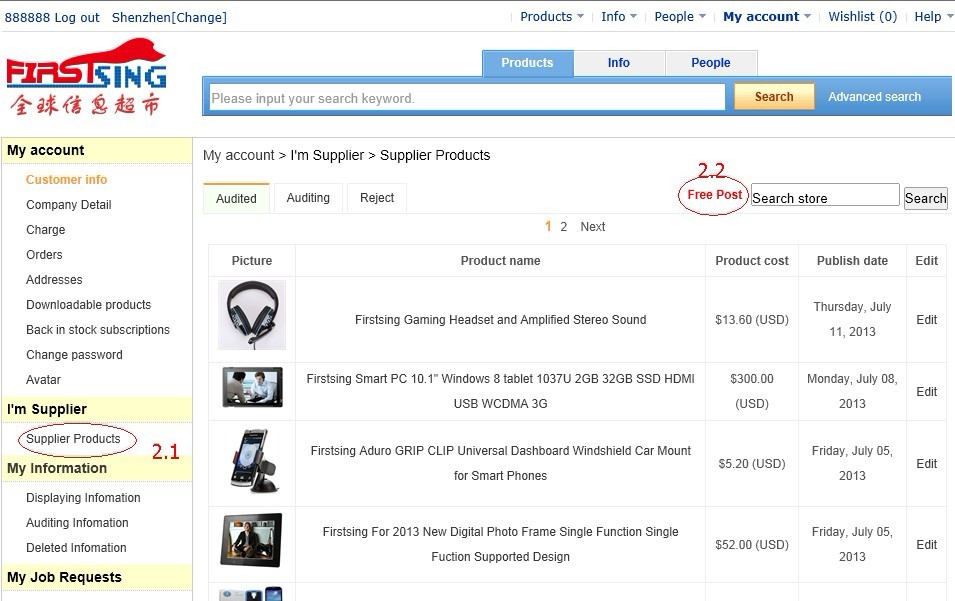Click the $52.00 (USD) price cell
Viewport: 955px width, 601px height.
[x=752, y=544]
